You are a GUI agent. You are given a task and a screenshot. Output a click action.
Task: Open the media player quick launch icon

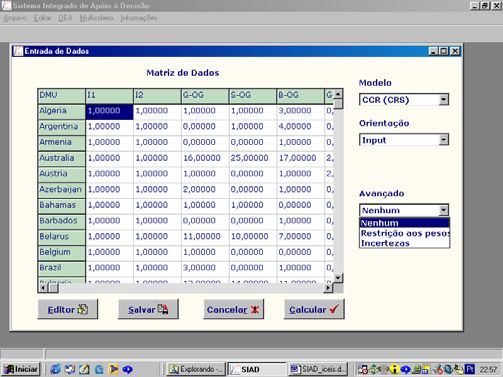tap(113, 369)
